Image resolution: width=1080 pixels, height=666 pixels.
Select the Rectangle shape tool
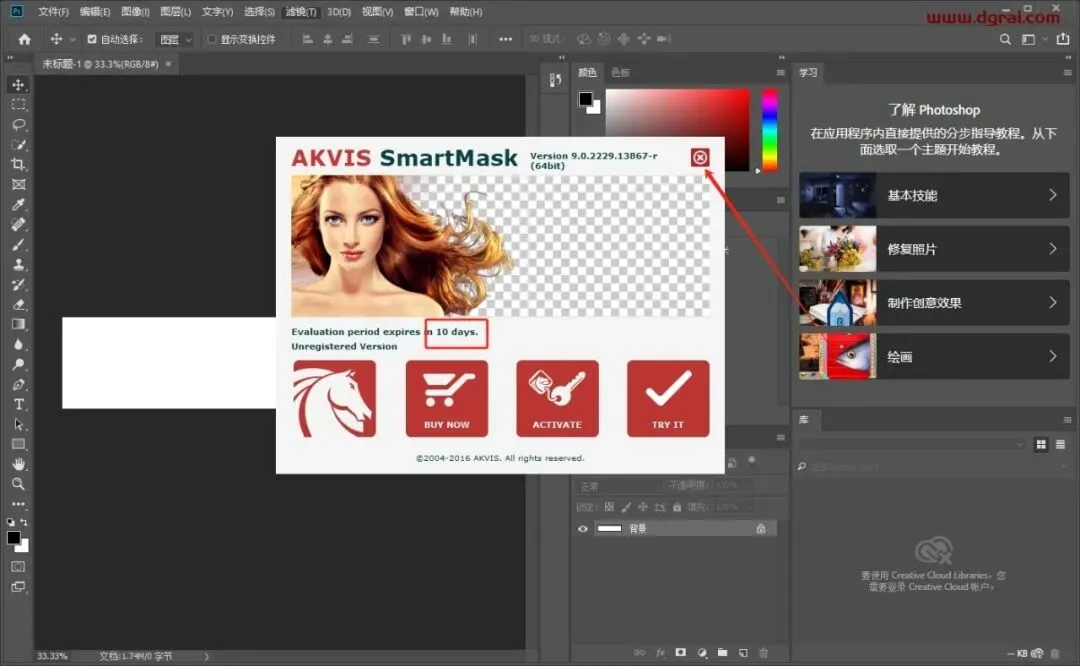pos(19,444)
